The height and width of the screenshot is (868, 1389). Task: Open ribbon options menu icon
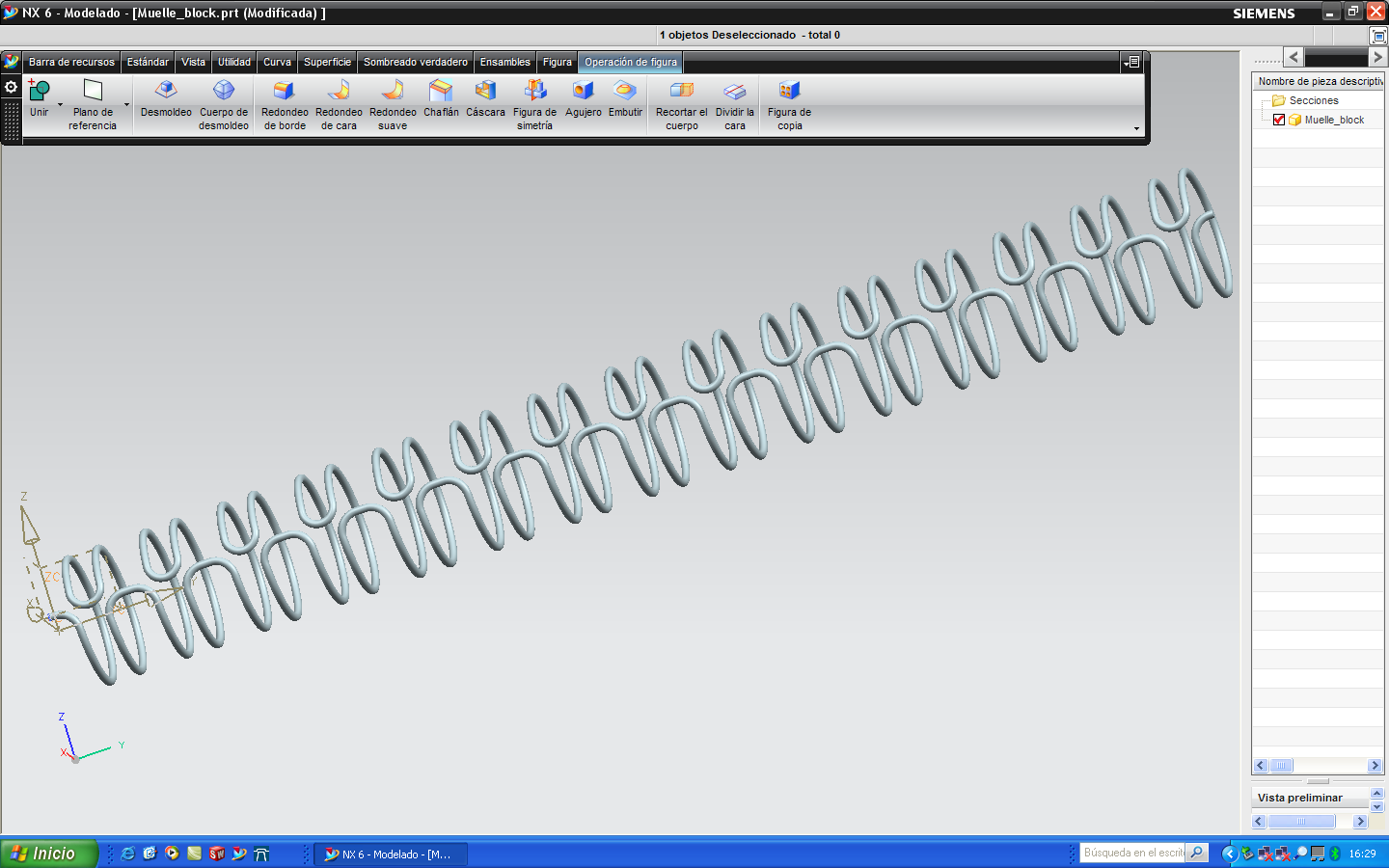click(x=1132, y=62)
